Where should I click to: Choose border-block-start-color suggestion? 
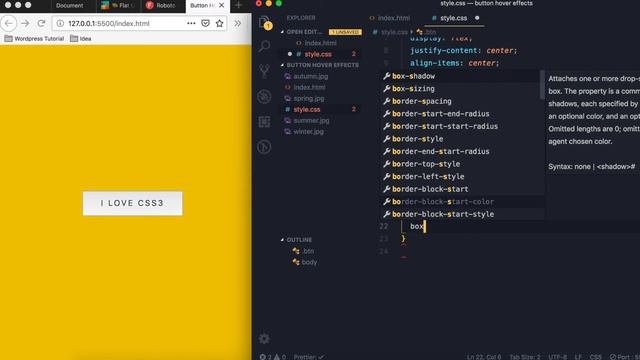coord(462,202)
